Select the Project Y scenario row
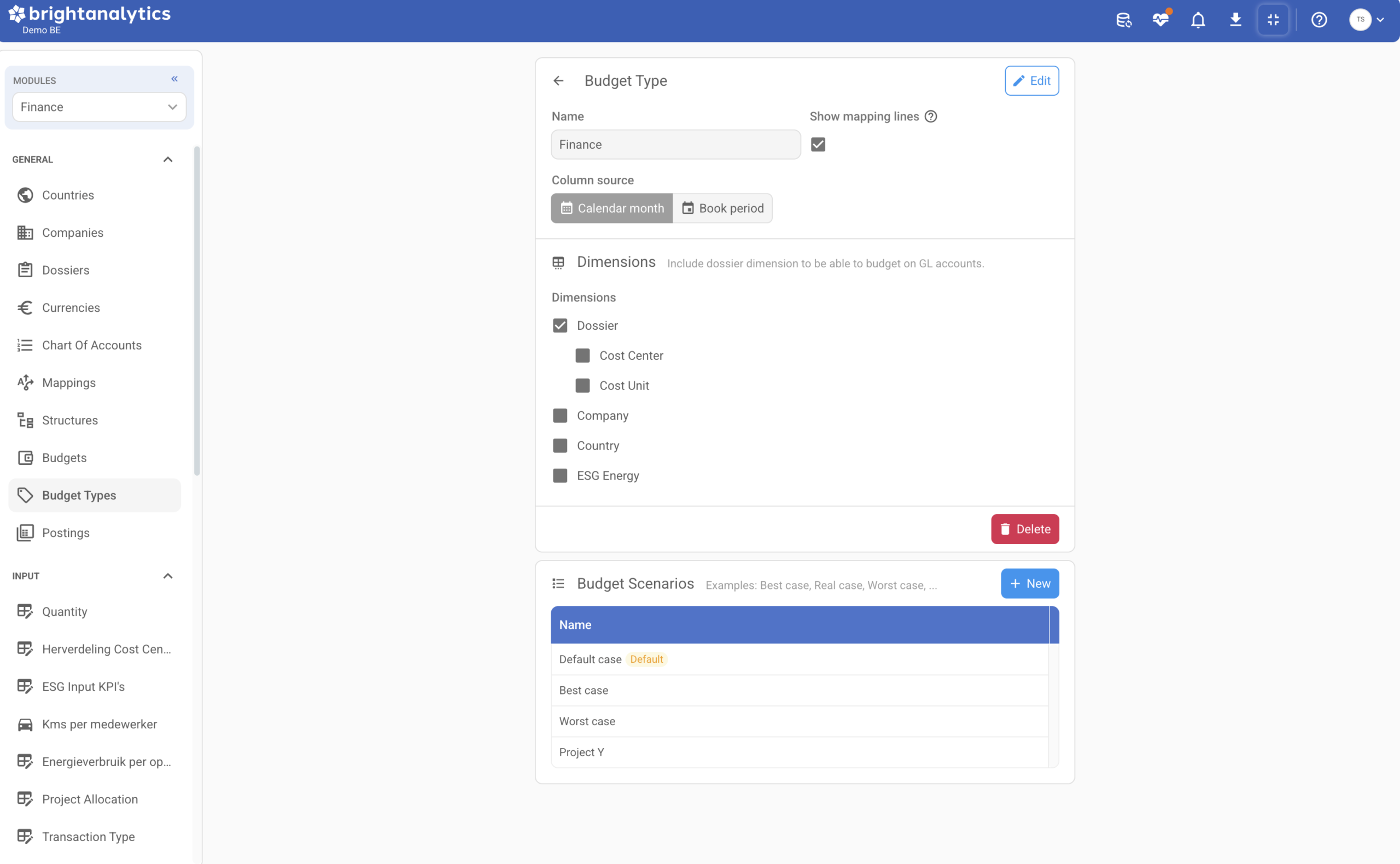This screenshot has width=1400, height=864. [x=800, y=752]
